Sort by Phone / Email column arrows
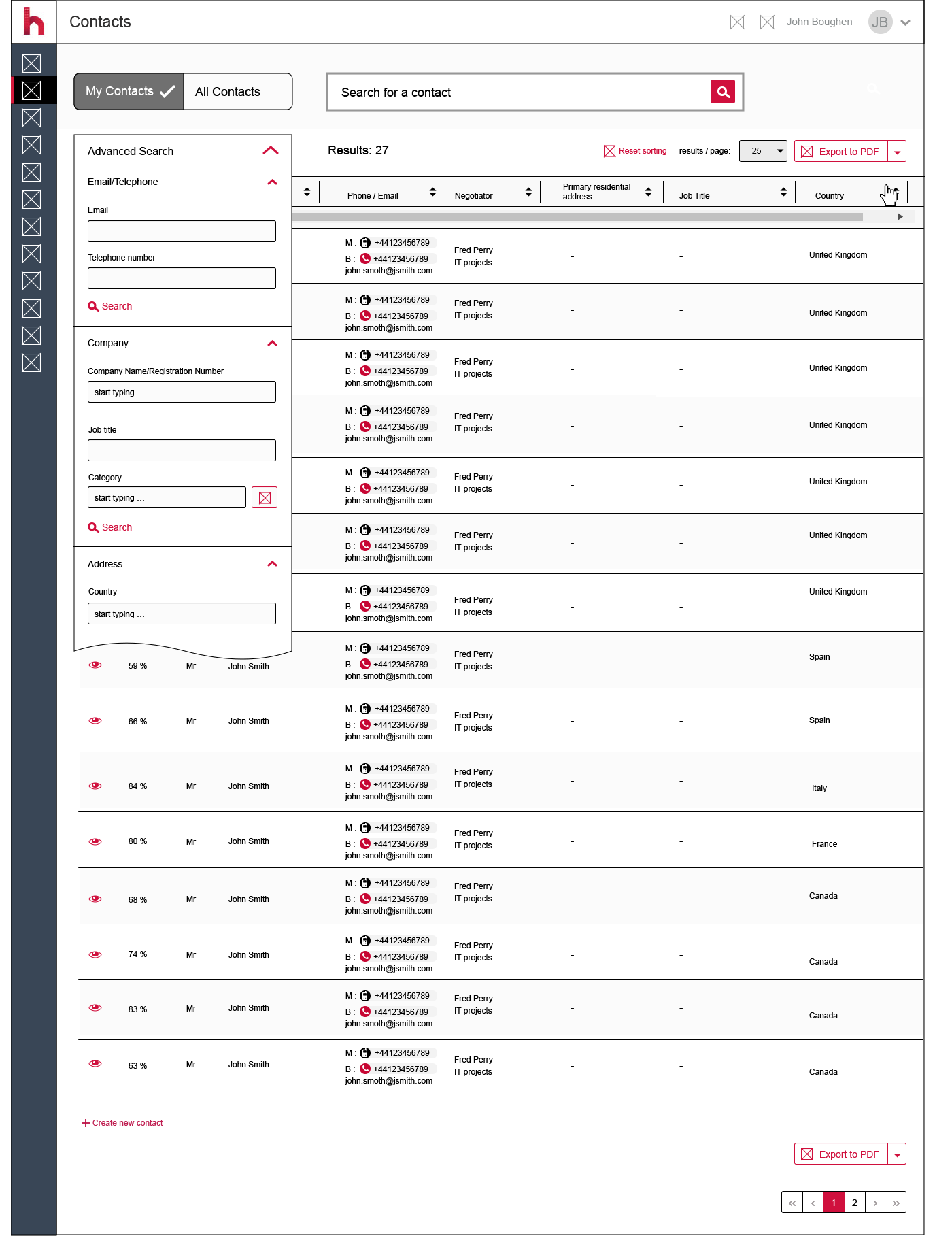 432,193
